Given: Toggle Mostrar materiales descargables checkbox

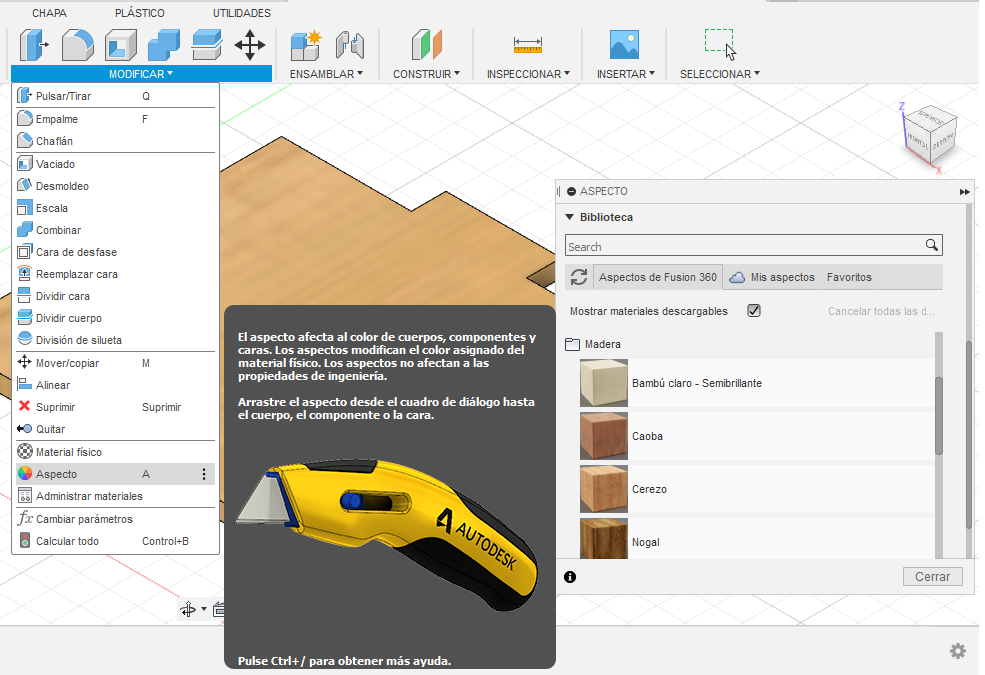Looking at the screenshot, I should tap(754, 311).
